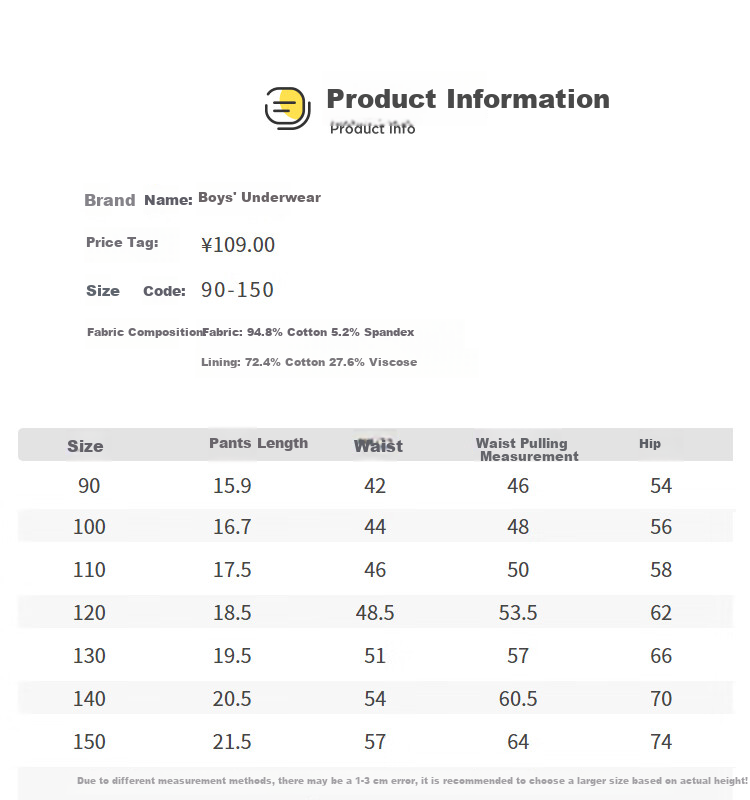Click the fabric cotton spandex composition line
The image size is (750, 800).
tap(308, 332)
